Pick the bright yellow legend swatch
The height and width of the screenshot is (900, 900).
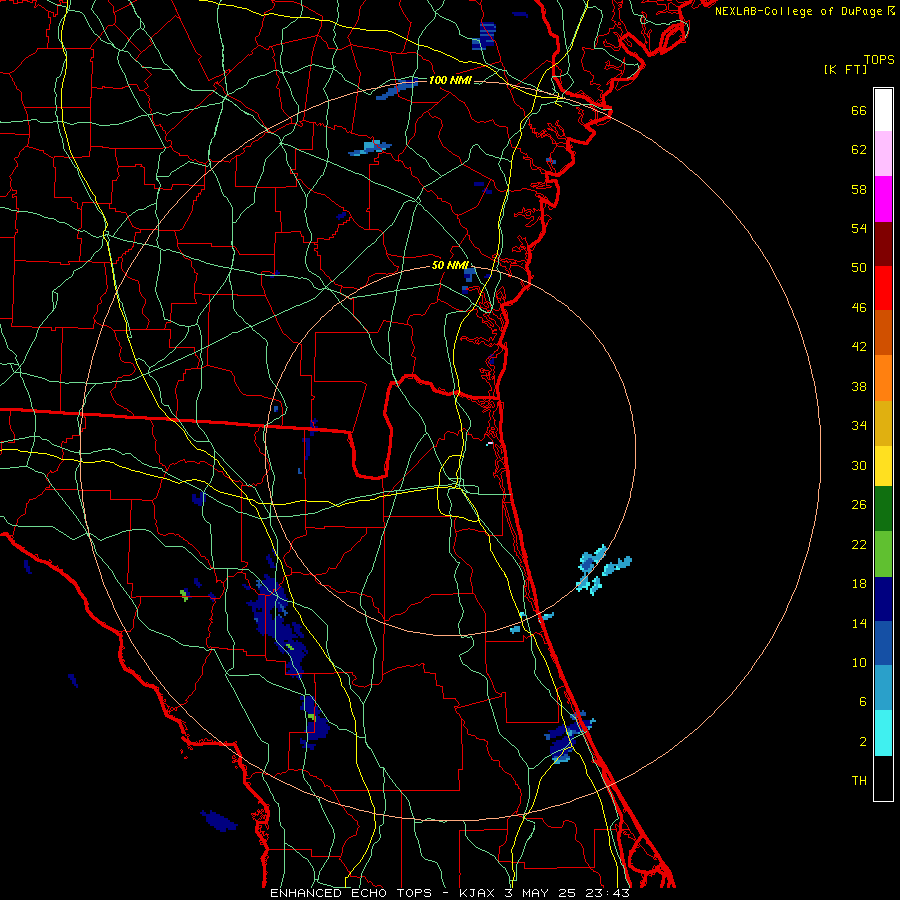[883, 465]
